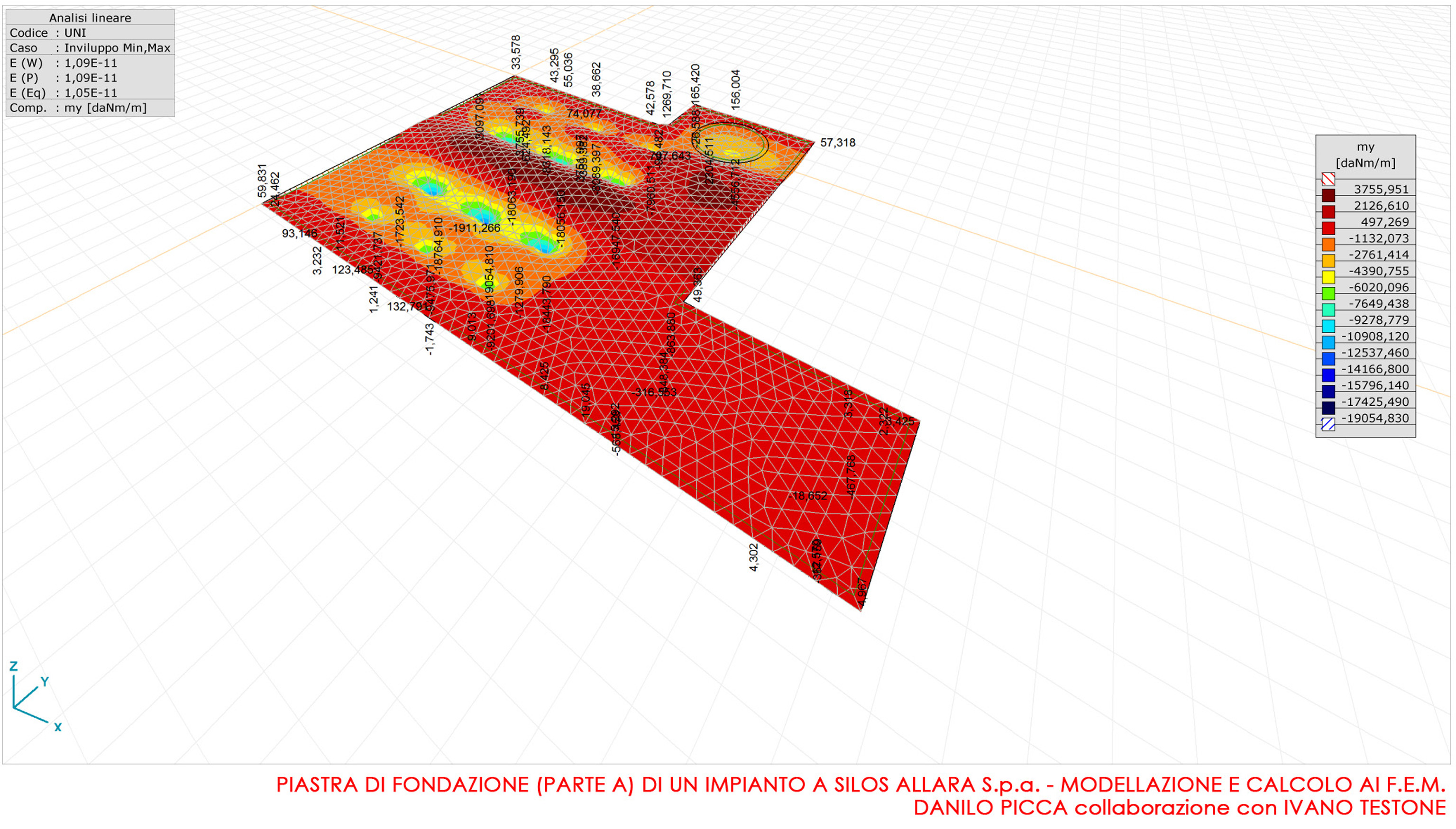This screenshot has height=829, width=1456.
Task: Select the legend value -4390,755
Action: point(1378,271)
